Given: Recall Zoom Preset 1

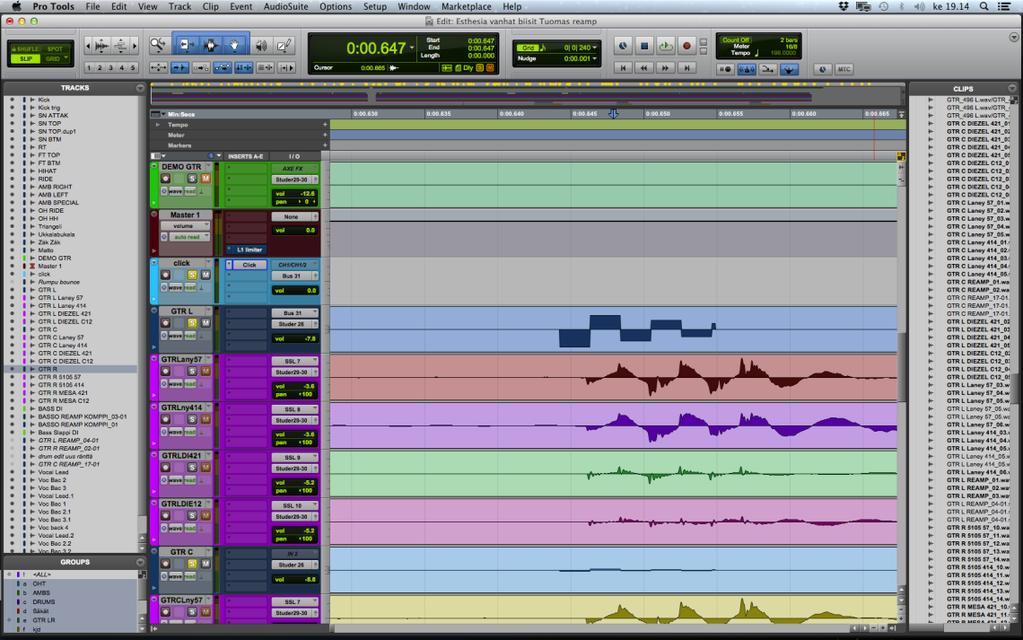Looking at the screenshot, I should coord(89,67).
